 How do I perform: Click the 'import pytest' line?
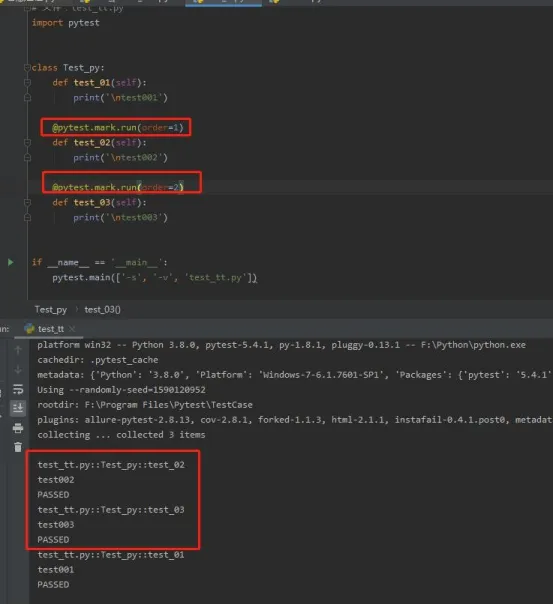tap(66, 23)
